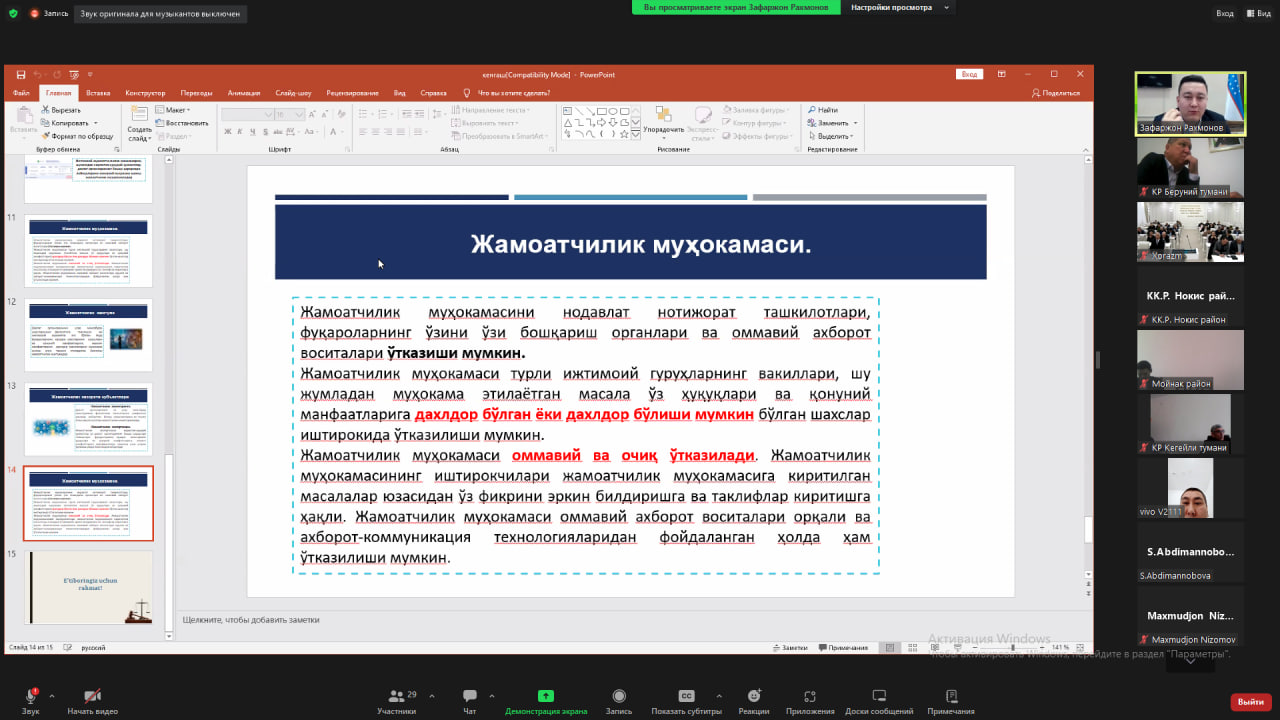Expand audio options arrow next to microphone

pos(52,696)
